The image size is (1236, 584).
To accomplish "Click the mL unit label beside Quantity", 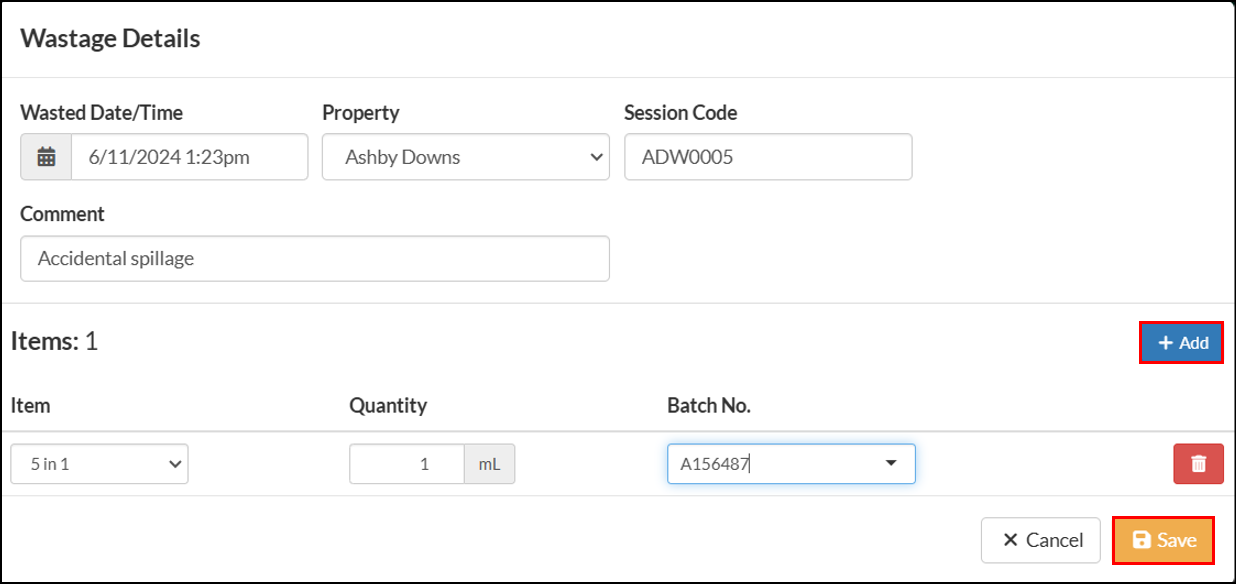I will point(490,464).
